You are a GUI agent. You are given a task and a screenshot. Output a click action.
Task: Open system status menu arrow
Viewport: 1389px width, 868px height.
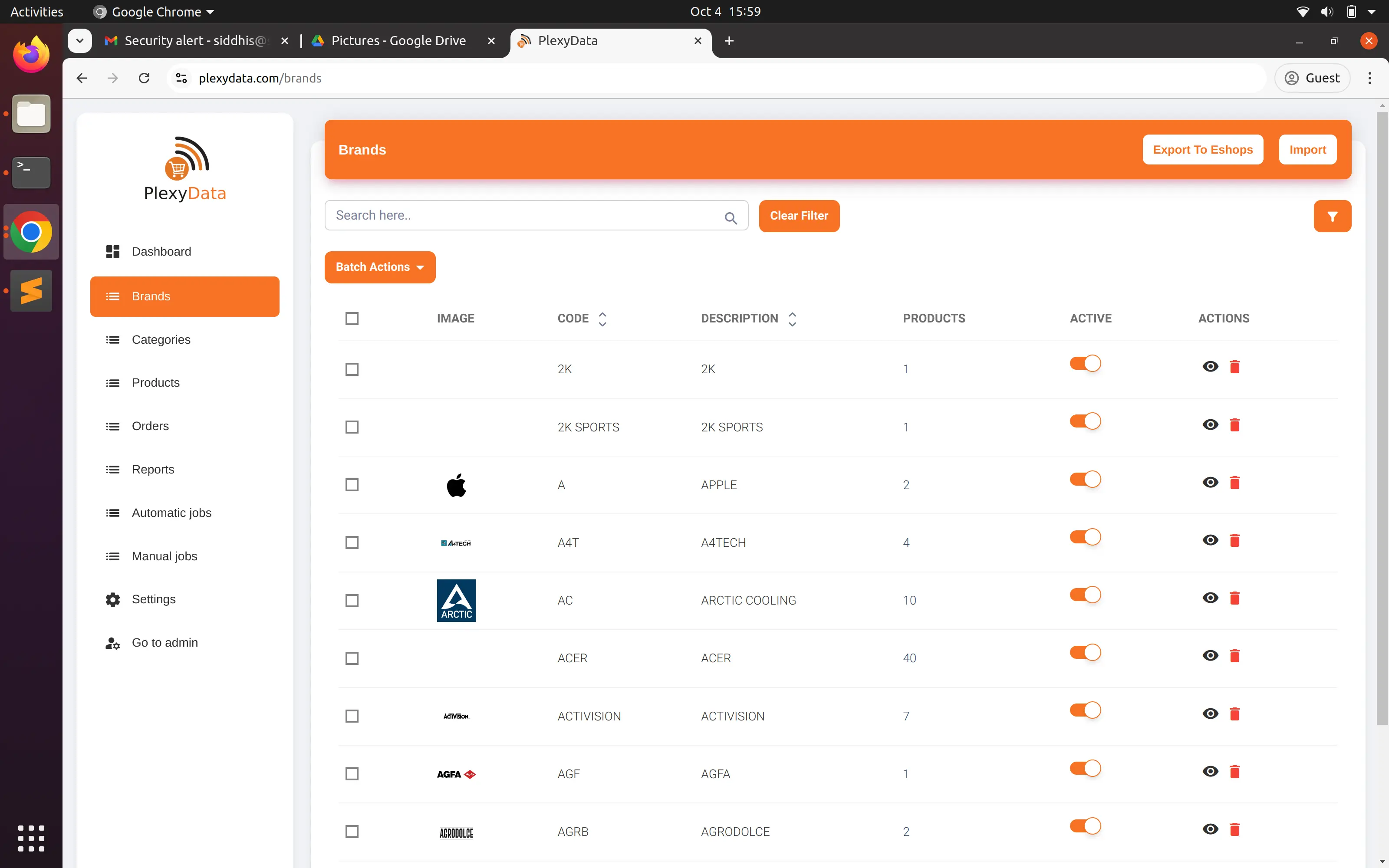[1372, 11]
